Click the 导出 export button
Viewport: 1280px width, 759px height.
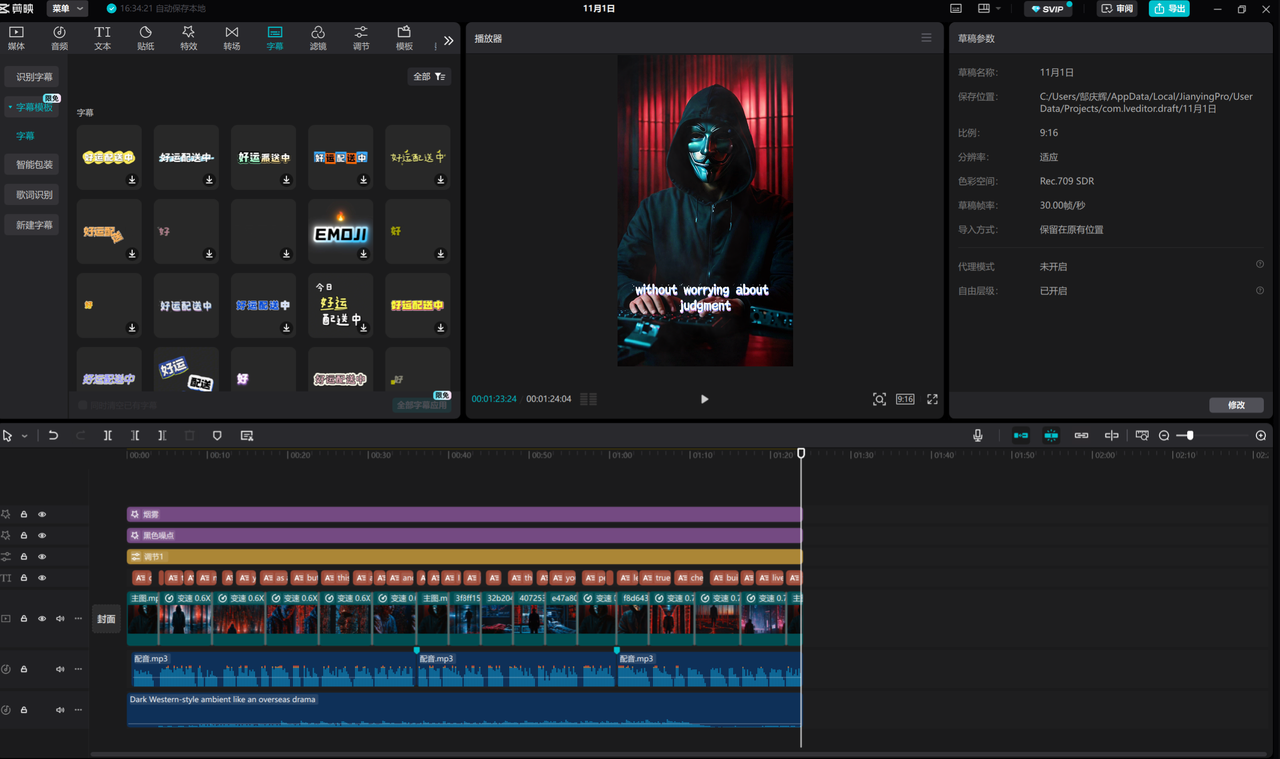click(x=1168, y=9)
